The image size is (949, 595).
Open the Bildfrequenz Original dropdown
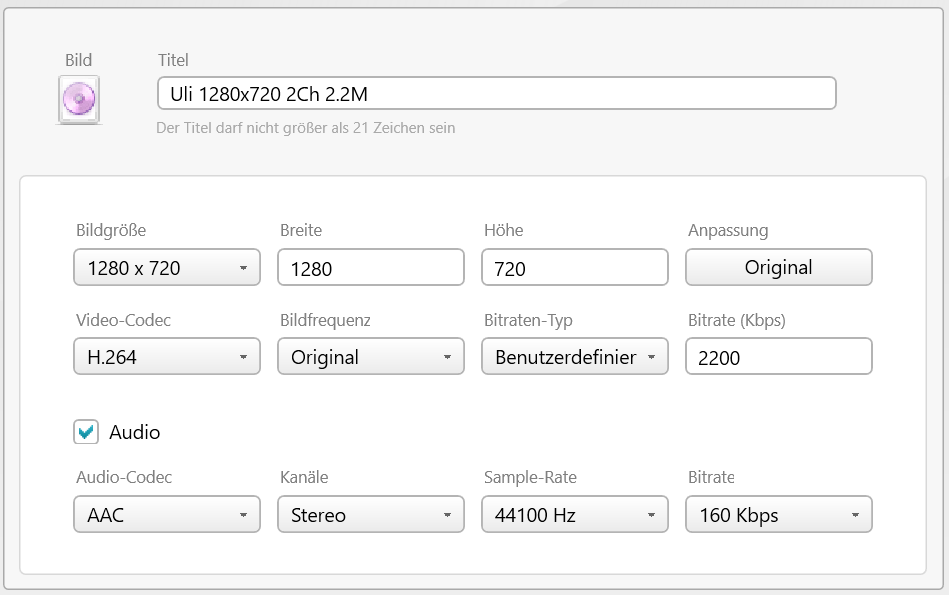tap(371, 357)
